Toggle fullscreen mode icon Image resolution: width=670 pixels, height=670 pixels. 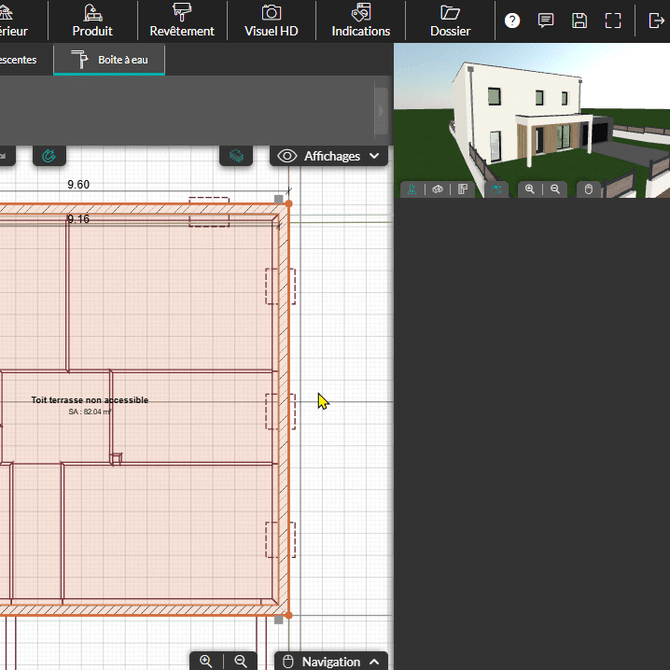click(613, 20)
